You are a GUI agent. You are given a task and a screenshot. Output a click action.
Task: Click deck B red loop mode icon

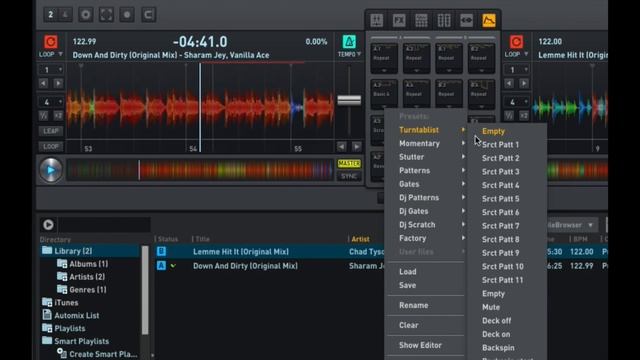pos(516,42)
